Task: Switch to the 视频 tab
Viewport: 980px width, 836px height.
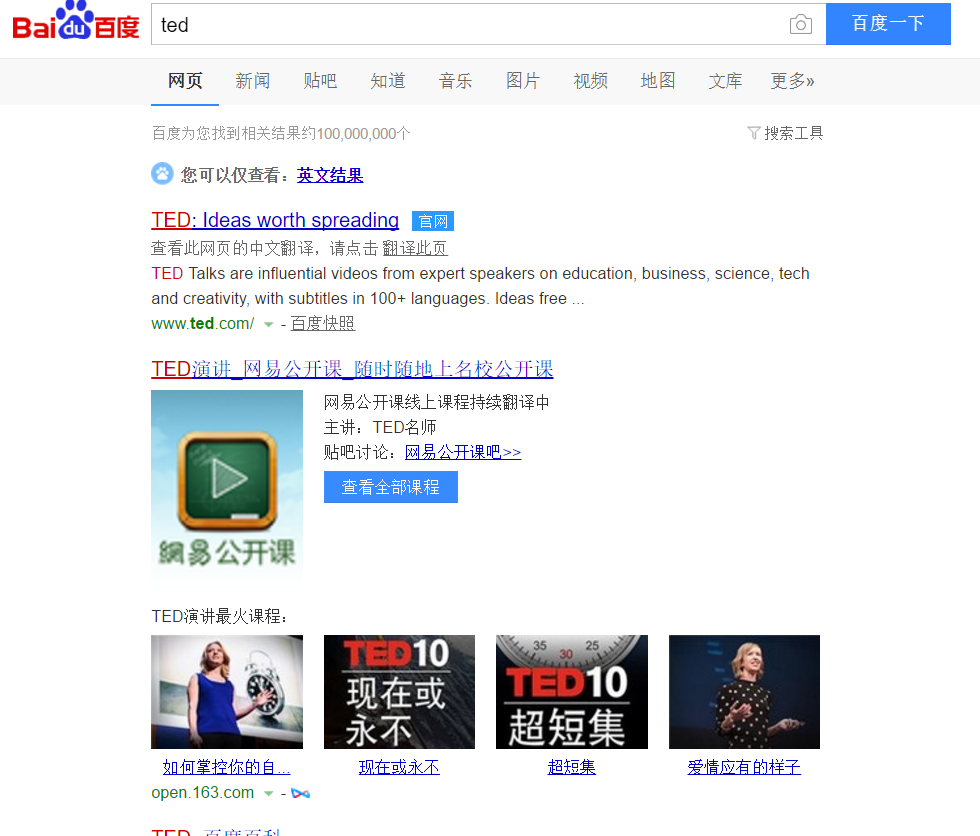Action: click(x=590, y=81)
